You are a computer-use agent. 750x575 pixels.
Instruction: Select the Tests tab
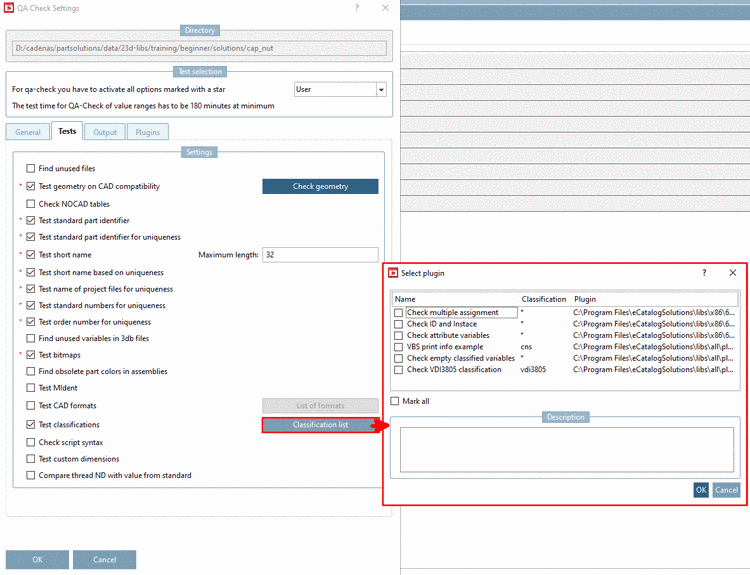pos(67,131)
